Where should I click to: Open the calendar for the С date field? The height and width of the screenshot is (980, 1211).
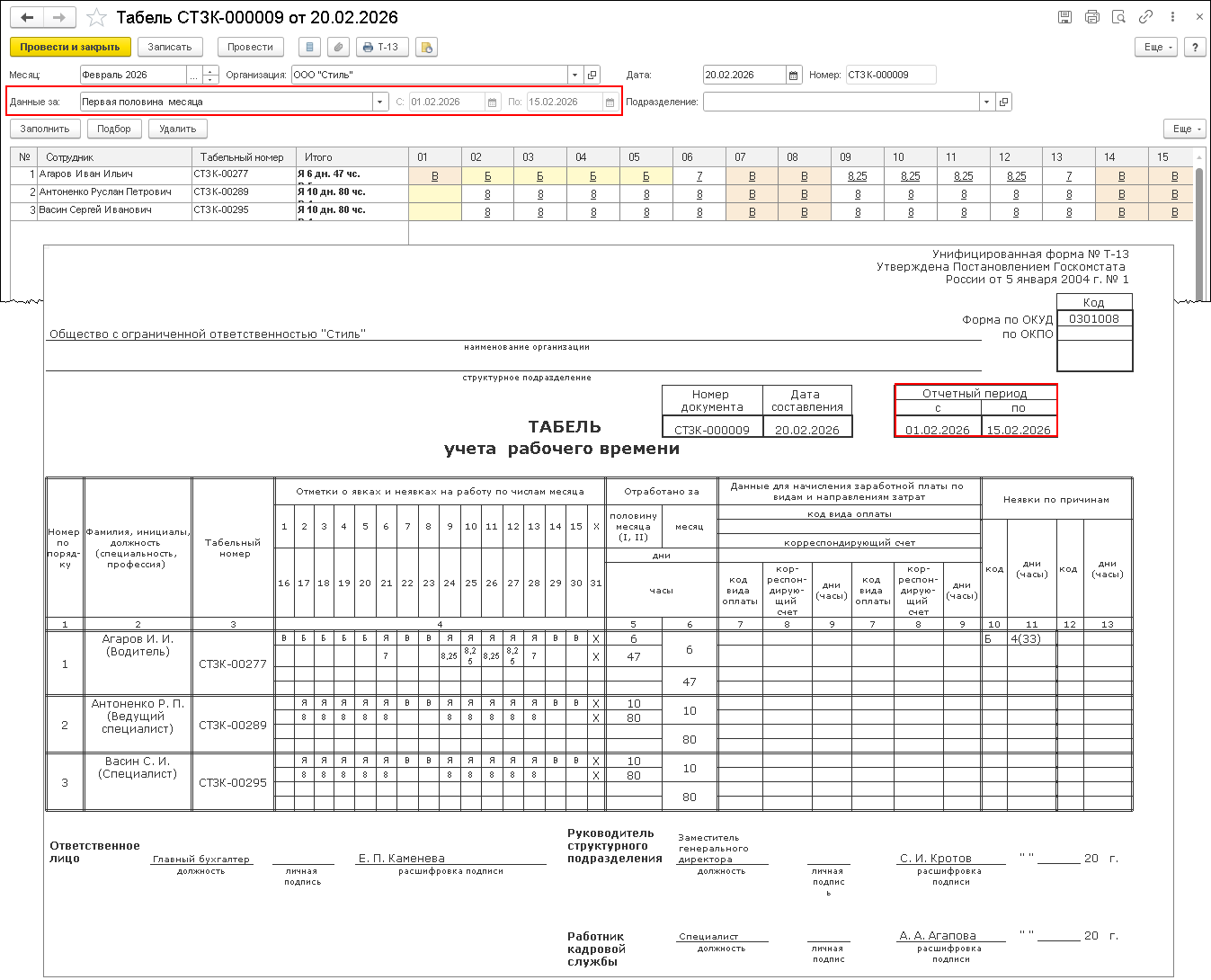[493, 102]
